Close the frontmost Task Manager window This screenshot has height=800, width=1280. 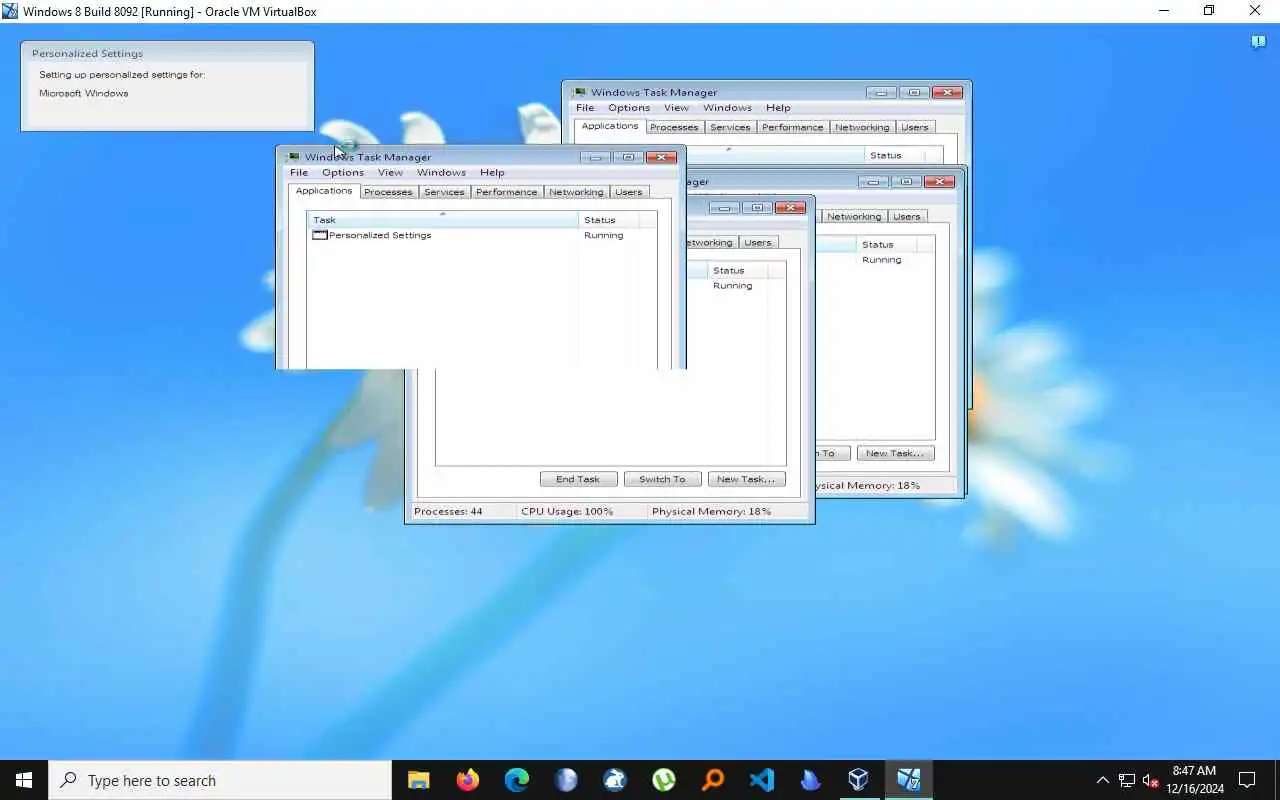click(661, 157)
